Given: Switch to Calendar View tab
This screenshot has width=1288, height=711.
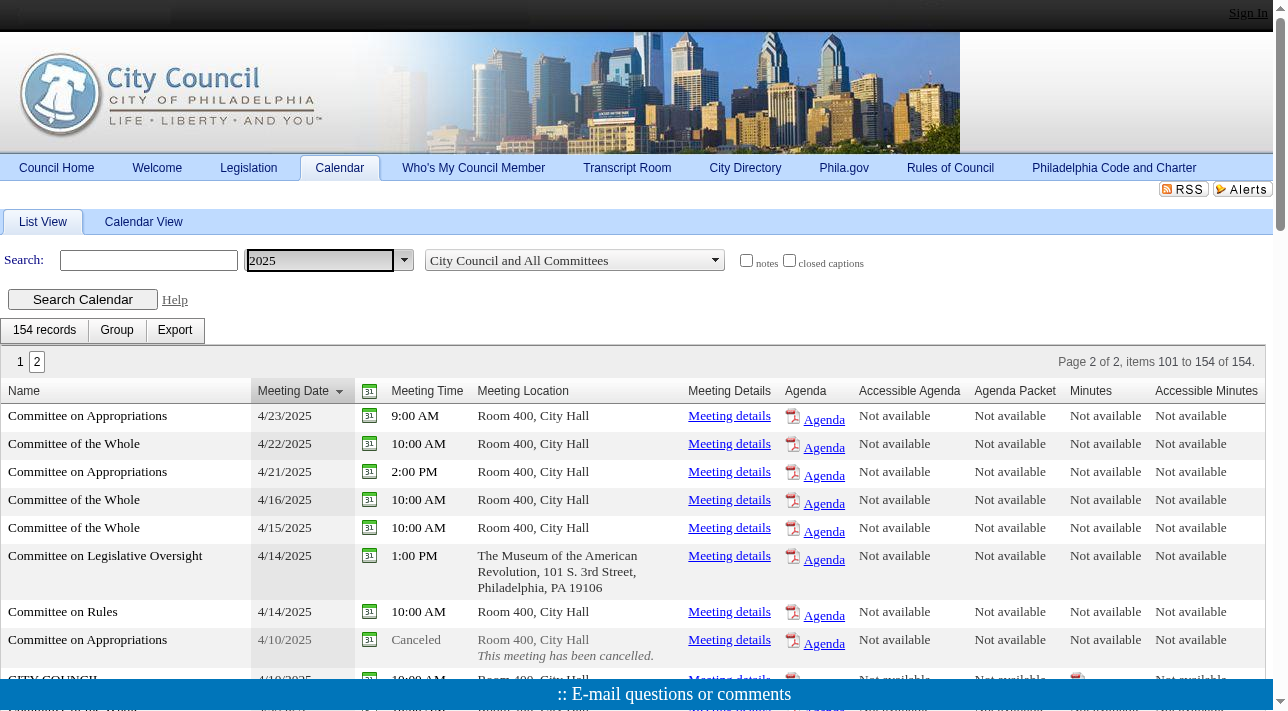Looking at the screenshot, I should pyautogui.click(x=144, y=222).
